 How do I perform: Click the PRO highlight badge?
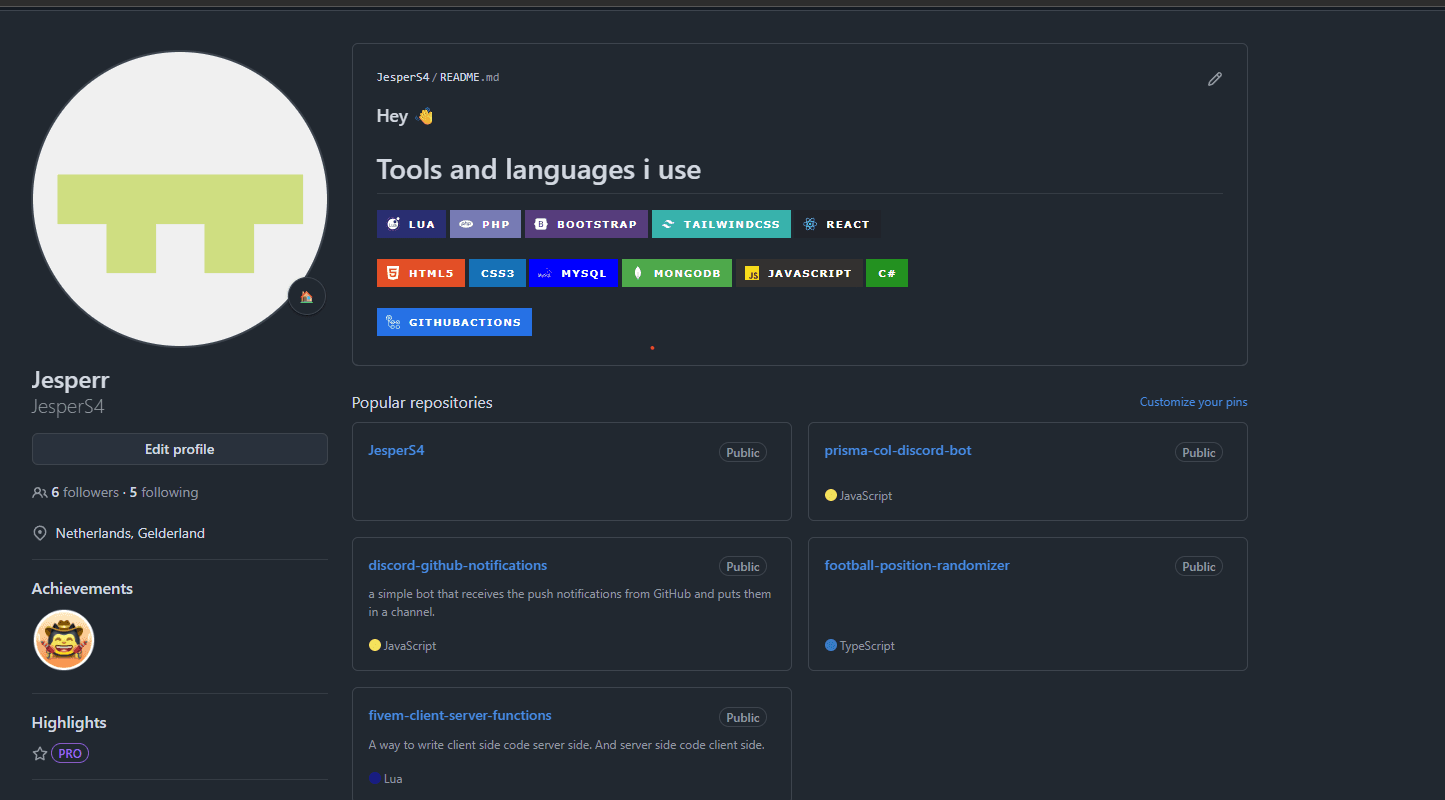click(x=69, y=753)
